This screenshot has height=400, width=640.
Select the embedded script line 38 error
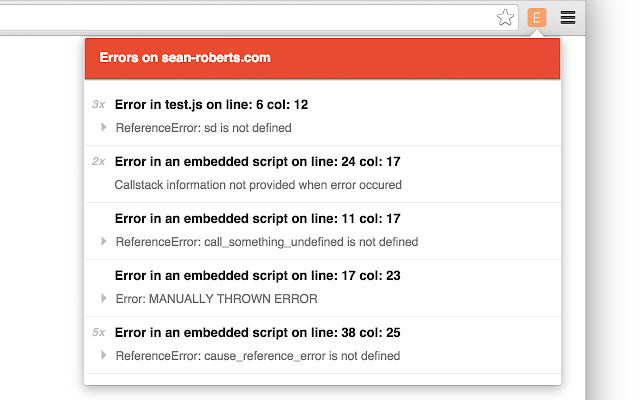258,332
